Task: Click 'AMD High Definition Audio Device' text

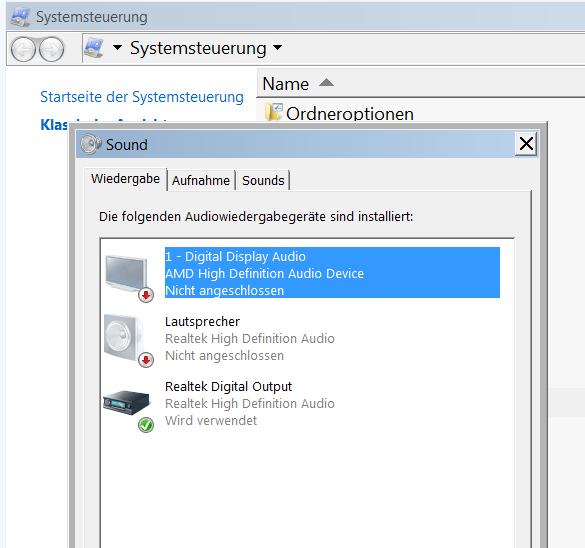Action: click(x=265, y=273)
